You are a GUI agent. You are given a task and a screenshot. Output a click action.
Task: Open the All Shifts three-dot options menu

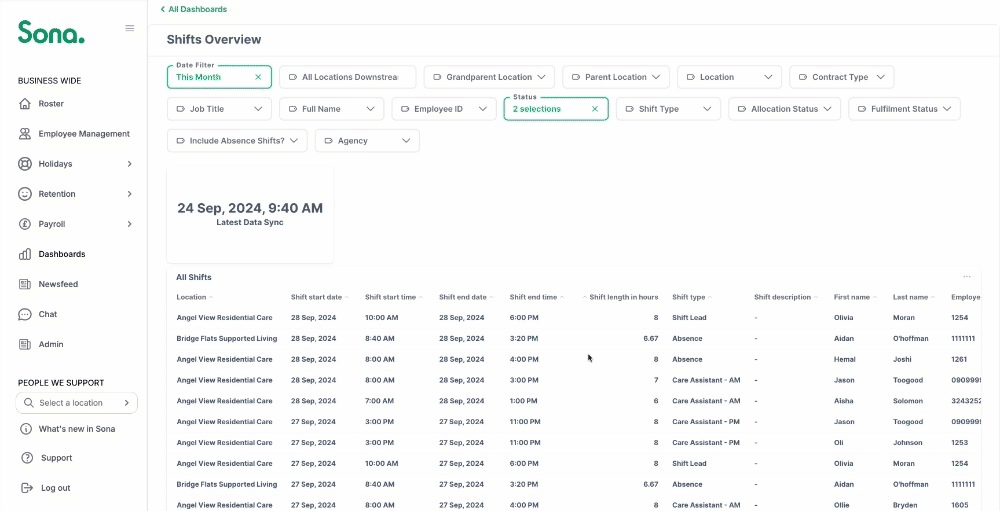967,277
